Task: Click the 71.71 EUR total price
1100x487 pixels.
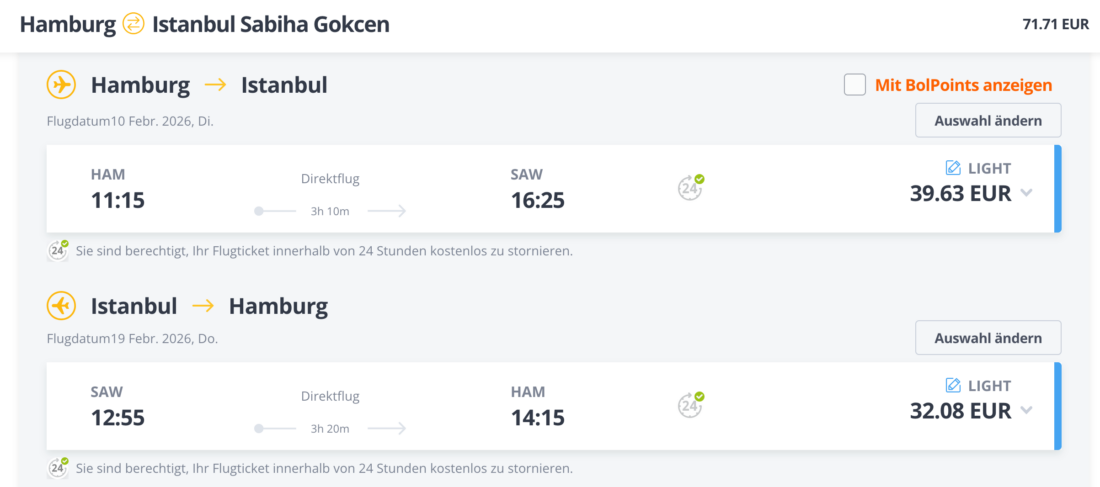Action: (1055, 25)
